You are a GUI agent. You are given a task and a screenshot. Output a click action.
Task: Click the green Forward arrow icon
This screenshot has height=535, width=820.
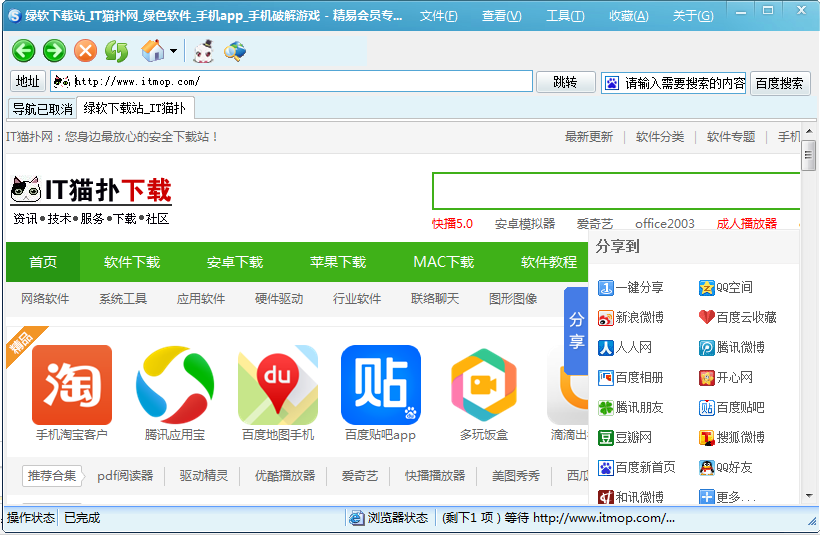pyautogui.click(x=54, y=51)
